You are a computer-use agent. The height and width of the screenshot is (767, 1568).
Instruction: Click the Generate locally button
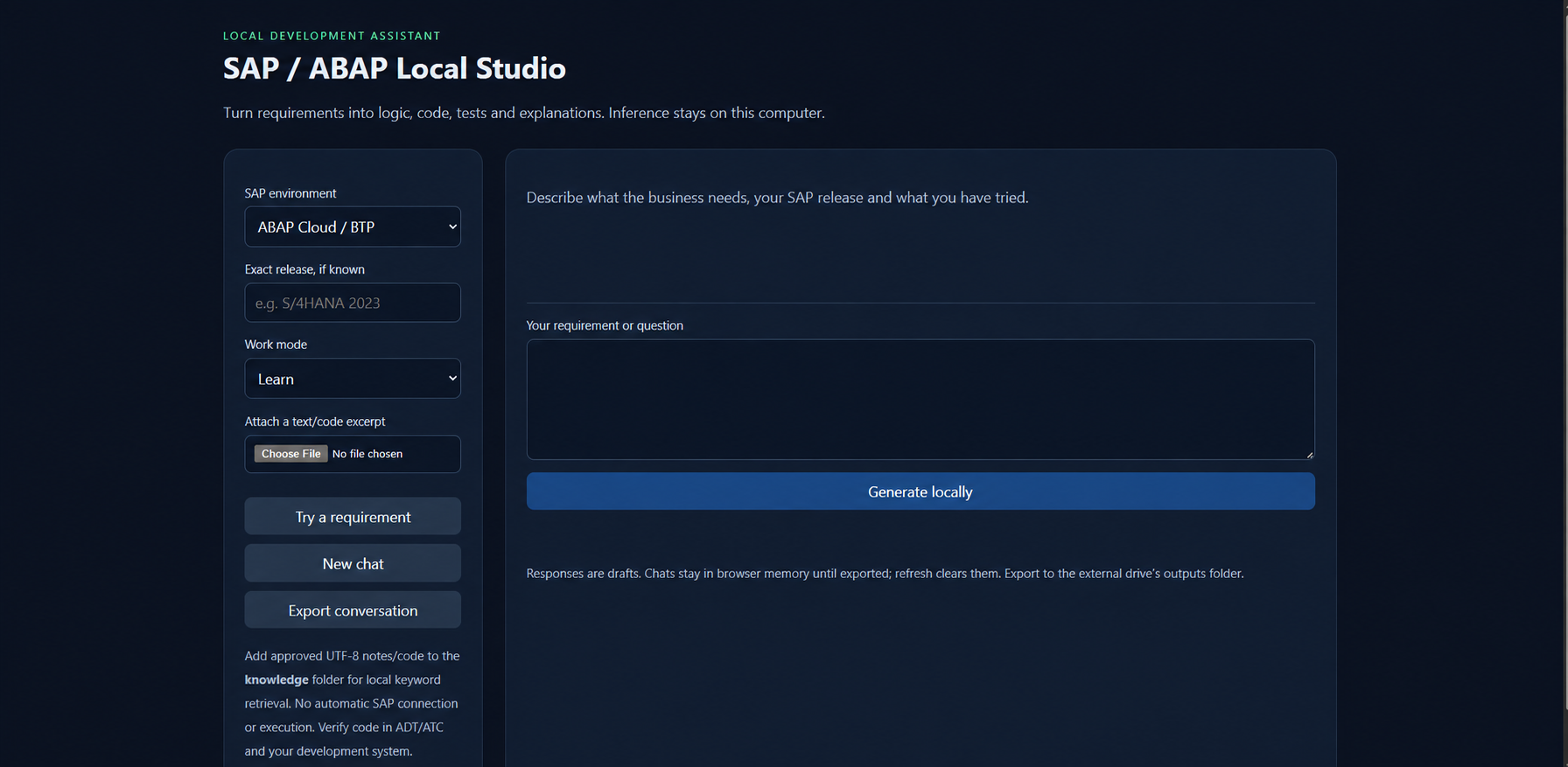point(920,492)
